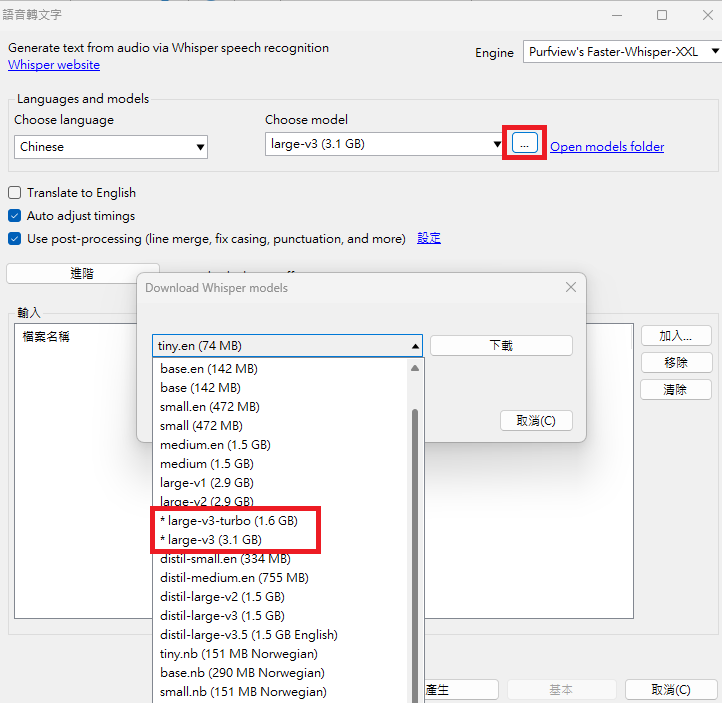Open post-processing 設定 link
This screenshot has height=703, width=722.
[429, 238]
